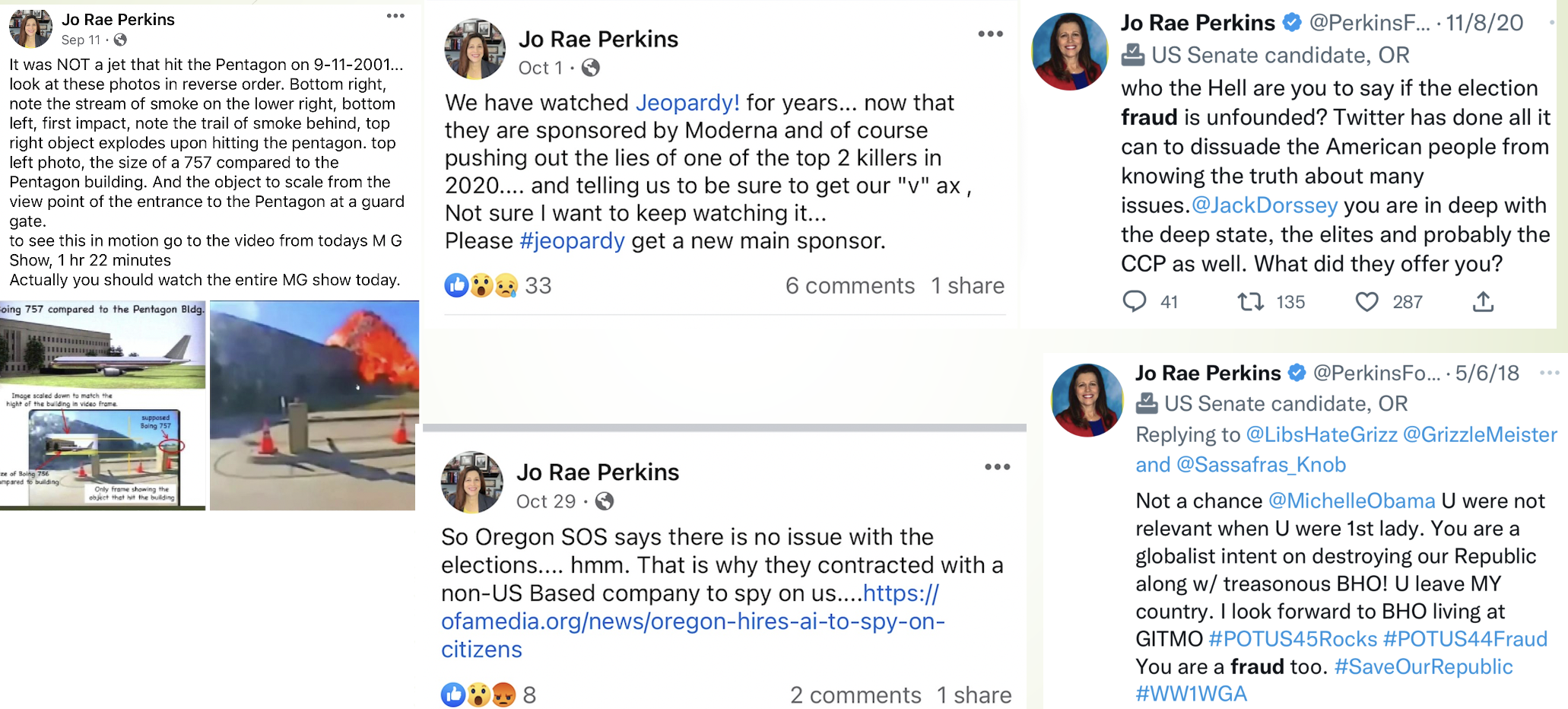The image size is (1568, 709).
Task: Open options menu on Oct 29 post
Action: tap(997, 467)
